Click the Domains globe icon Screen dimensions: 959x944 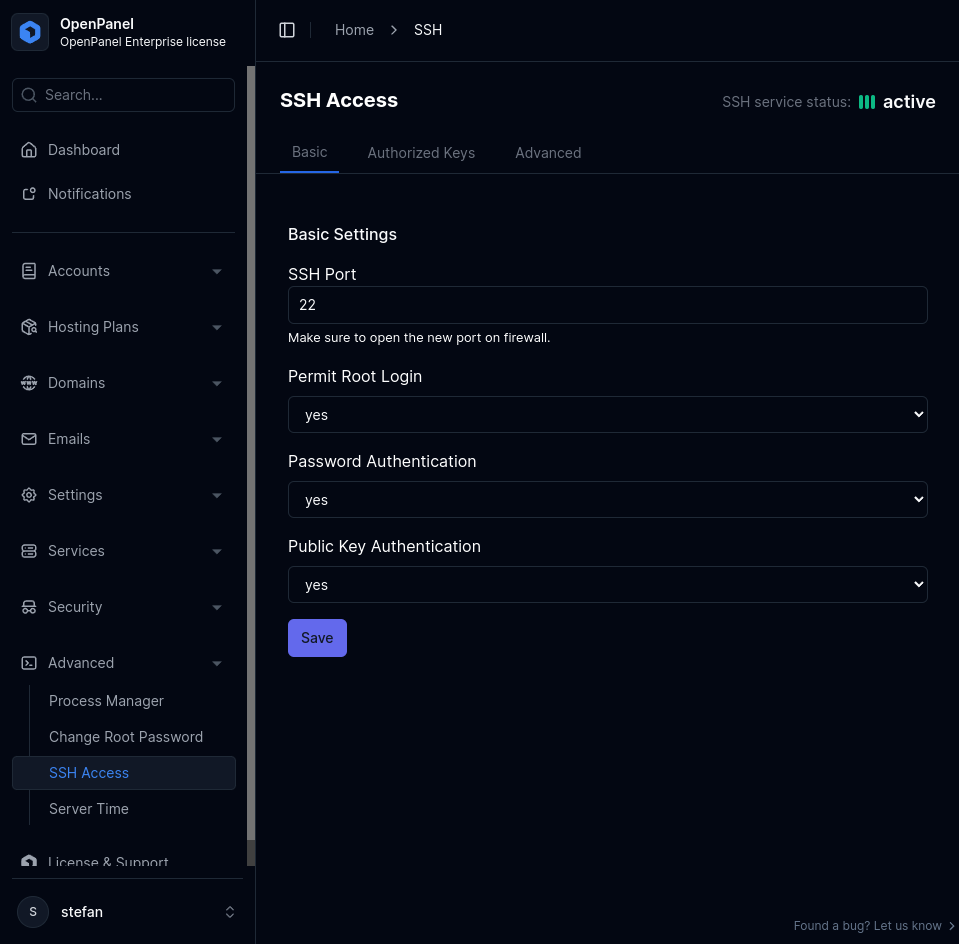point(29,383)
